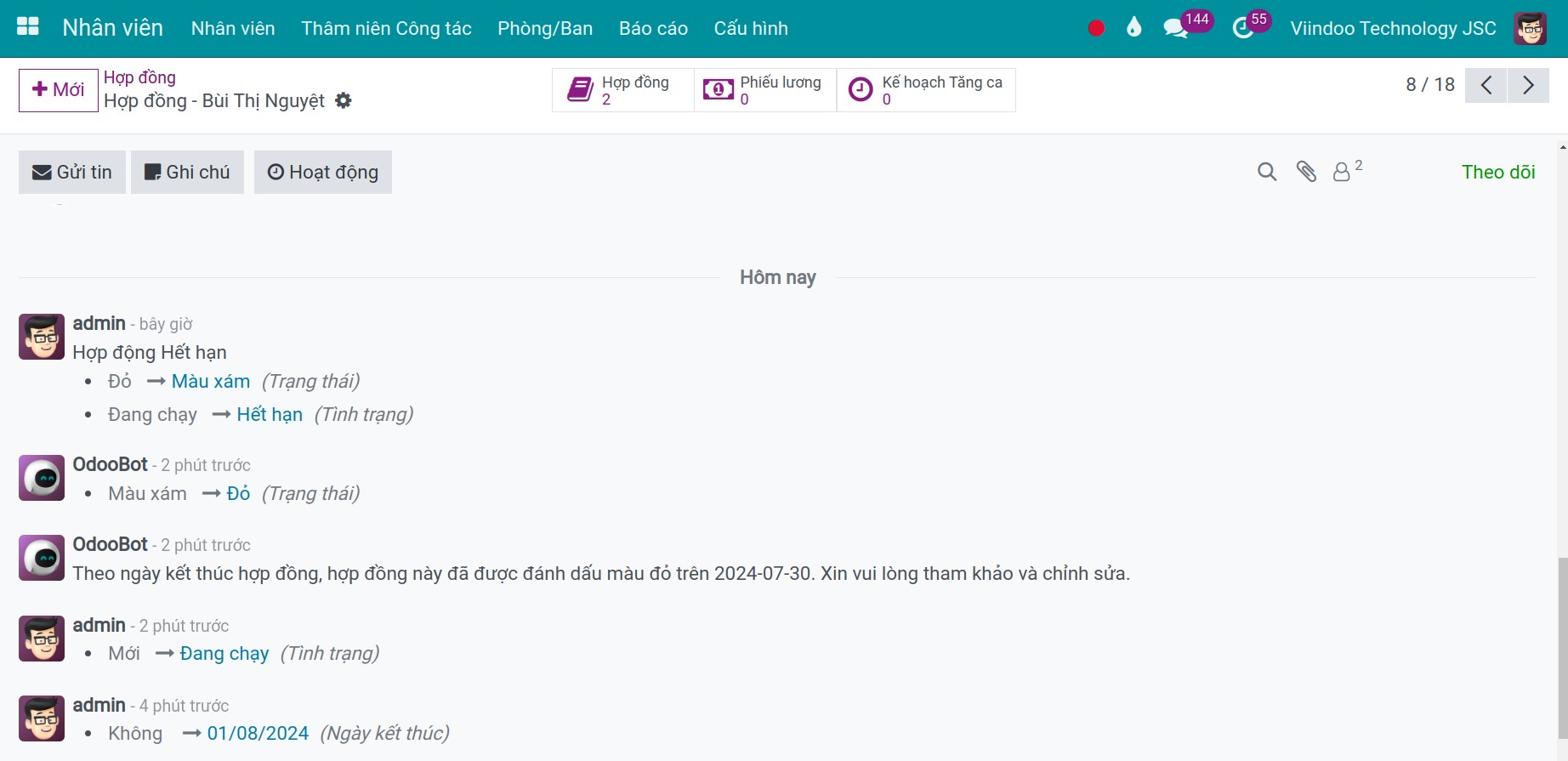Open the user avatar menu
Viewport: 1568px width, 761px height.
click(x=1530, y=28)
